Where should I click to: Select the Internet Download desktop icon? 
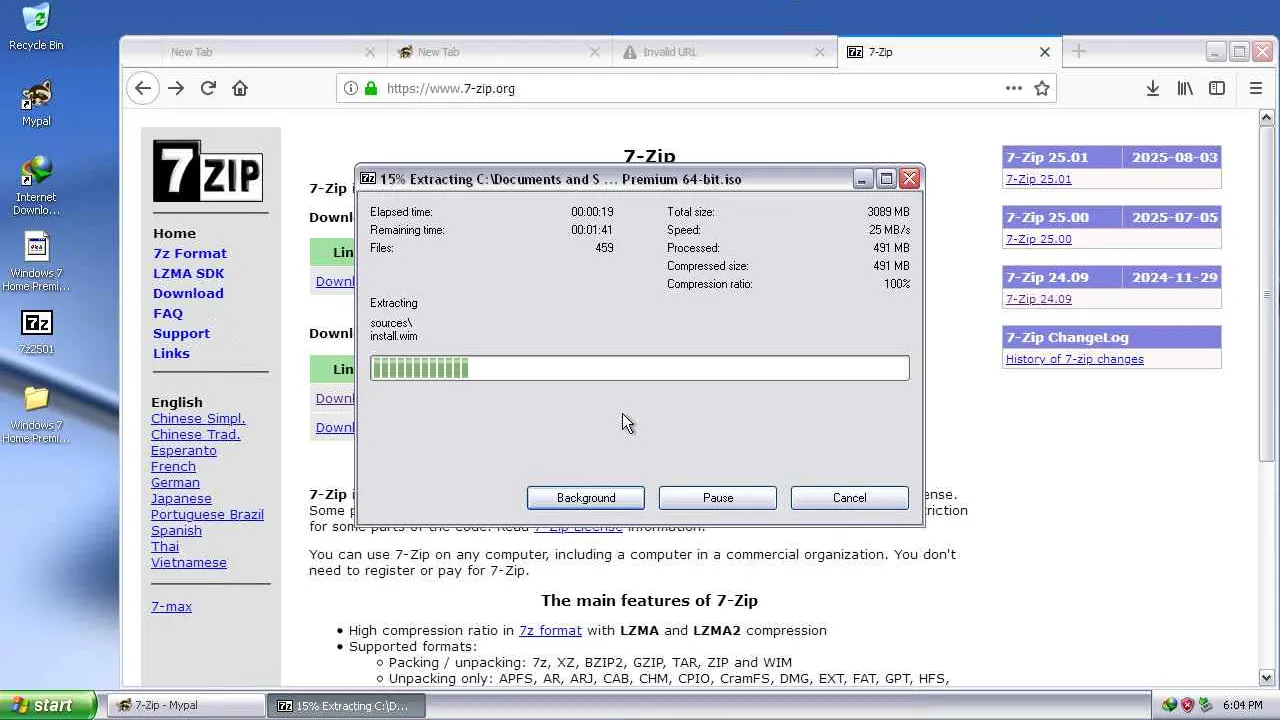coord(36,186)
